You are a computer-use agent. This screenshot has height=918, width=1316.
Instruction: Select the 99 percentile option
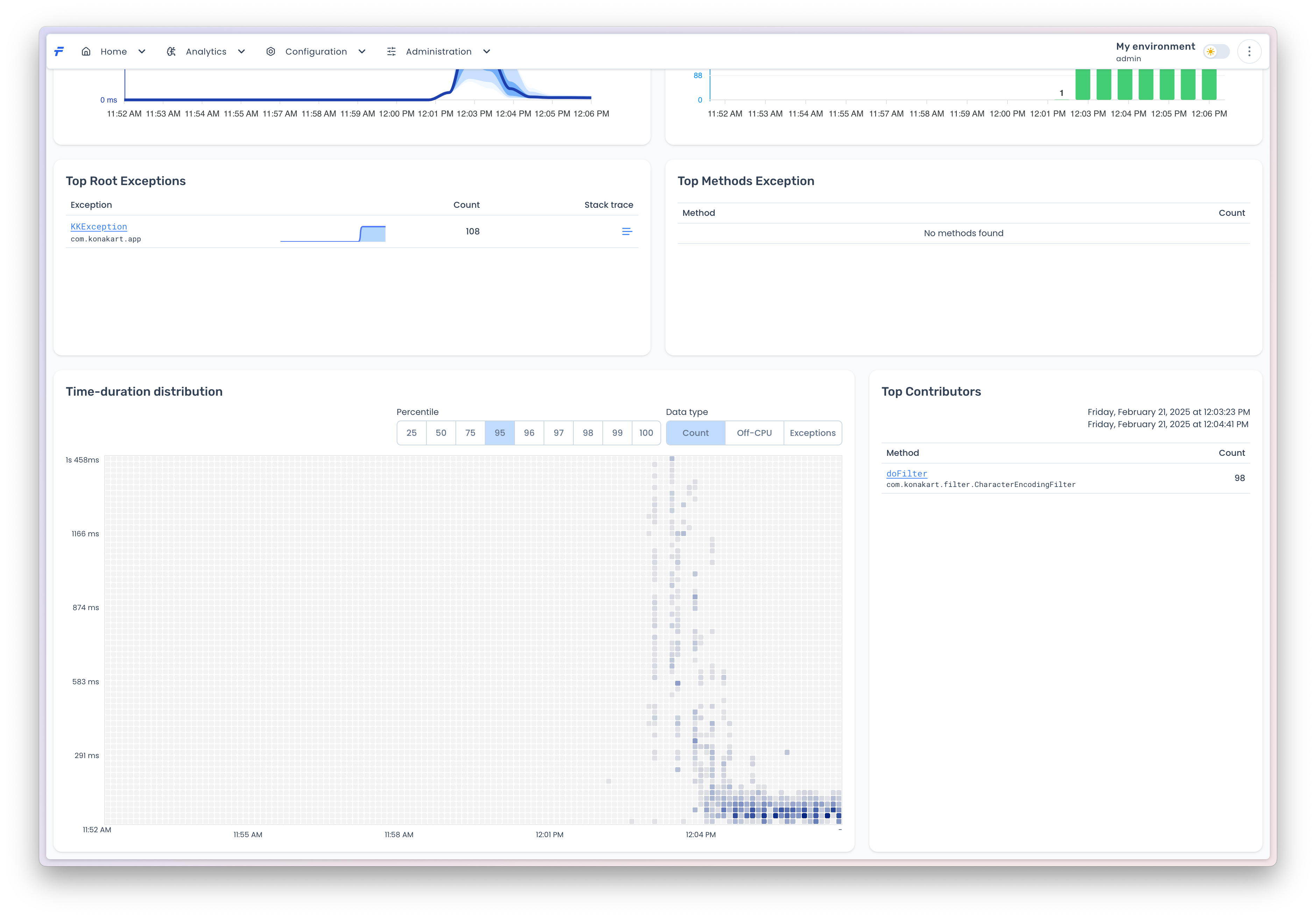pyautogui.click(x=617, y=433)
